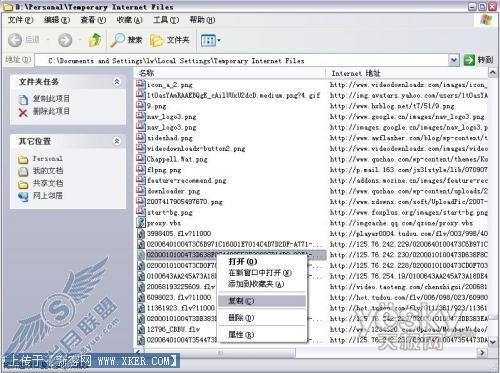Choose 属性 from the context menu
The image size is (500, 373).
pos(241,334)
